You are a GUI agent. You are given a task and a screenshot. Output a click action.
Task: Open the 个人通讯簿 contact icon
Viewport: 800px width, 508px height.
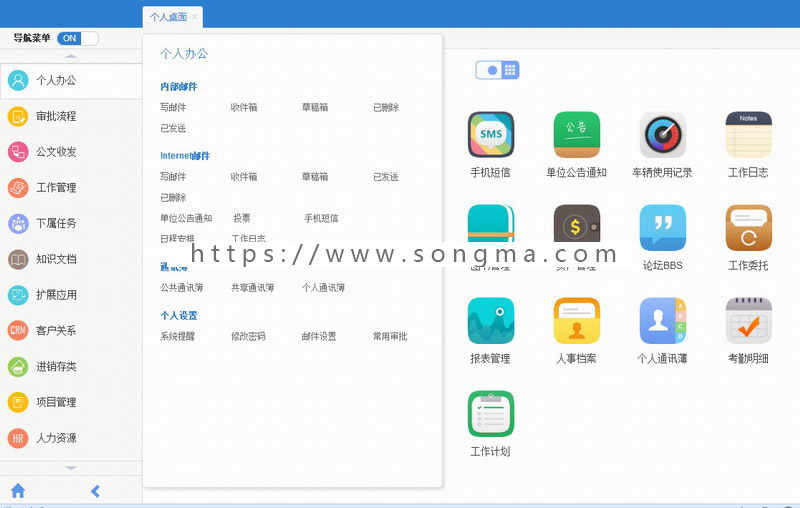pyautogui.click(x=663, y=320)
